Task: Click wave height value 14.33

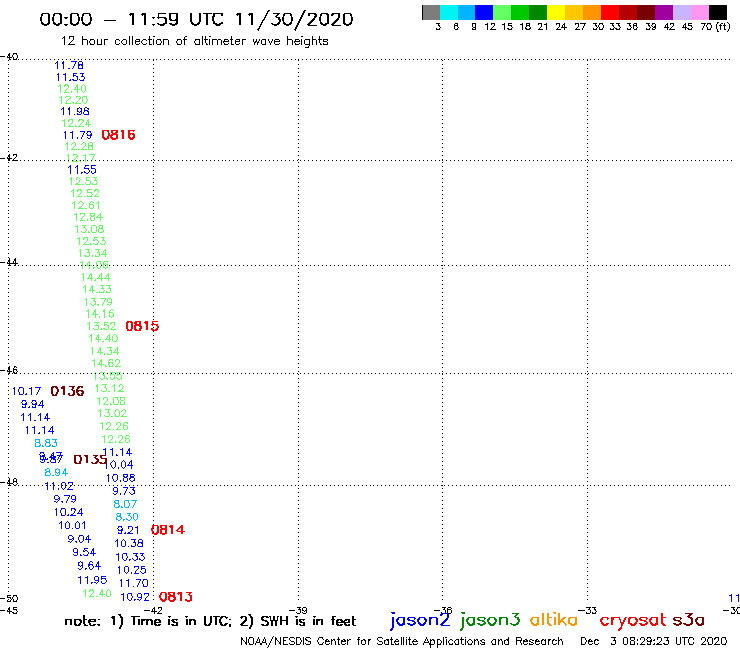Action: click(x=97, y=289)
